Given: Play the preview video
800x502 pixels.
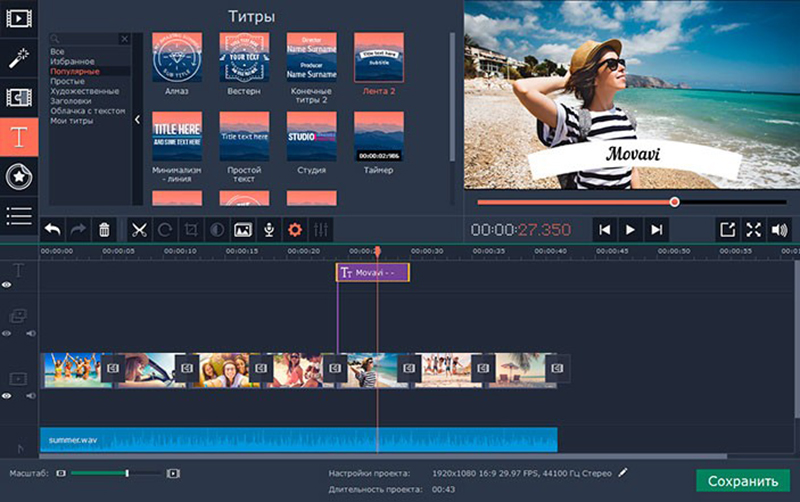Looking at the screenshot, I should point(631,230).
